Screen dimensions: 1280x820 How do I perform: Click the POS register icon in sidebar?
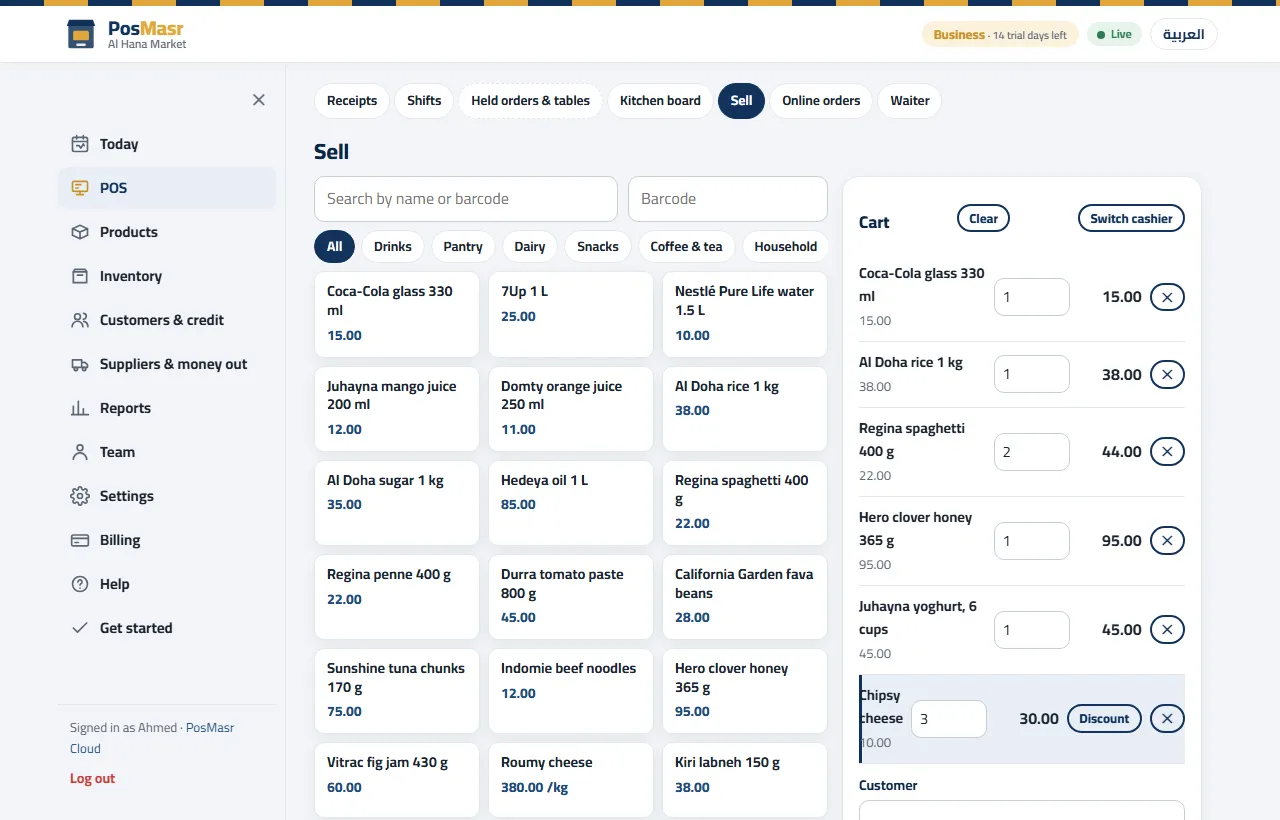80,188
